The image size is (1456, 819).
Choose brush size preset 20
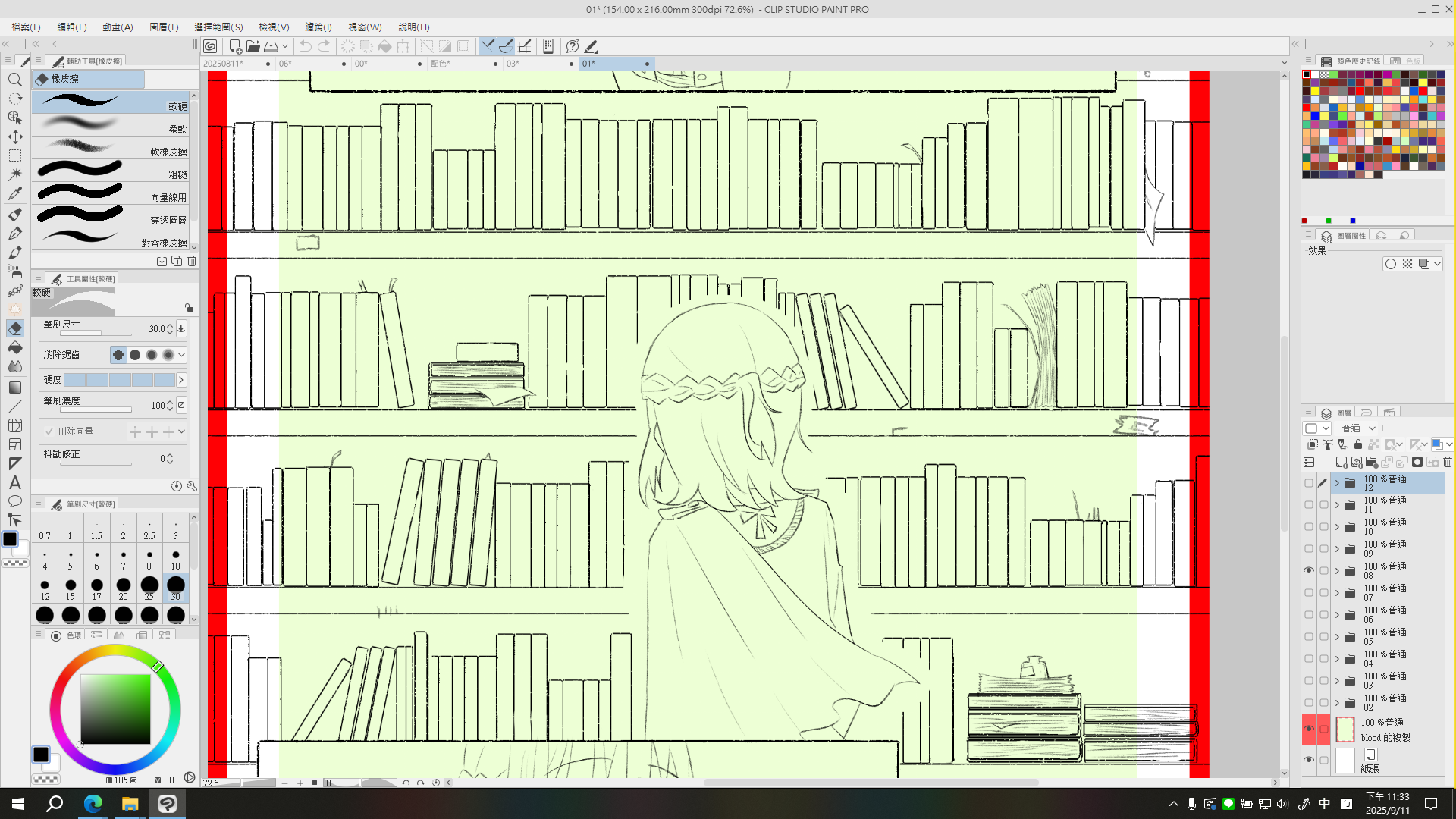(123, 588)
